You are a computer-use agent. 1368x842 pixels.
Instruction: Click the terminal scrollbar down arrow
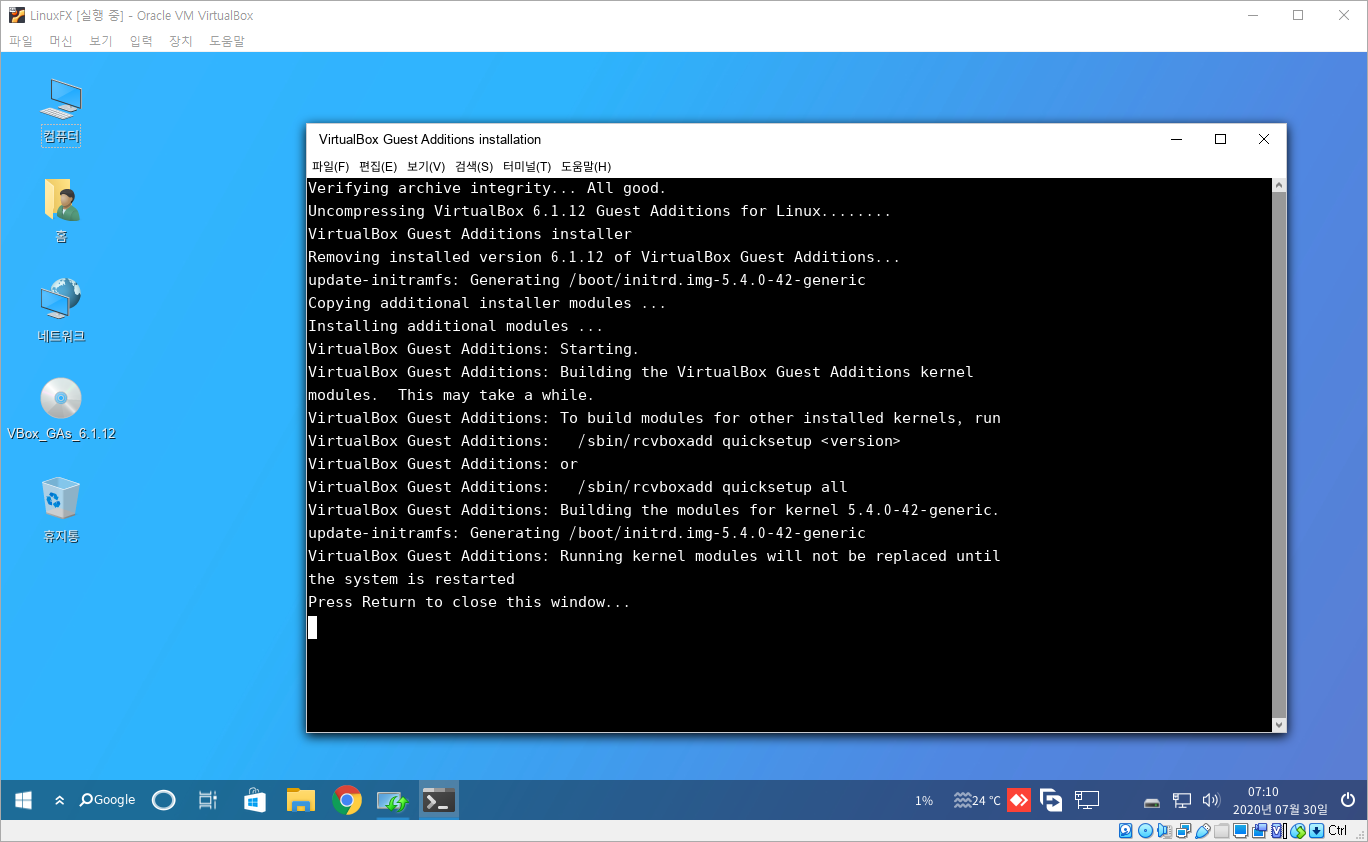[1279, 724]
